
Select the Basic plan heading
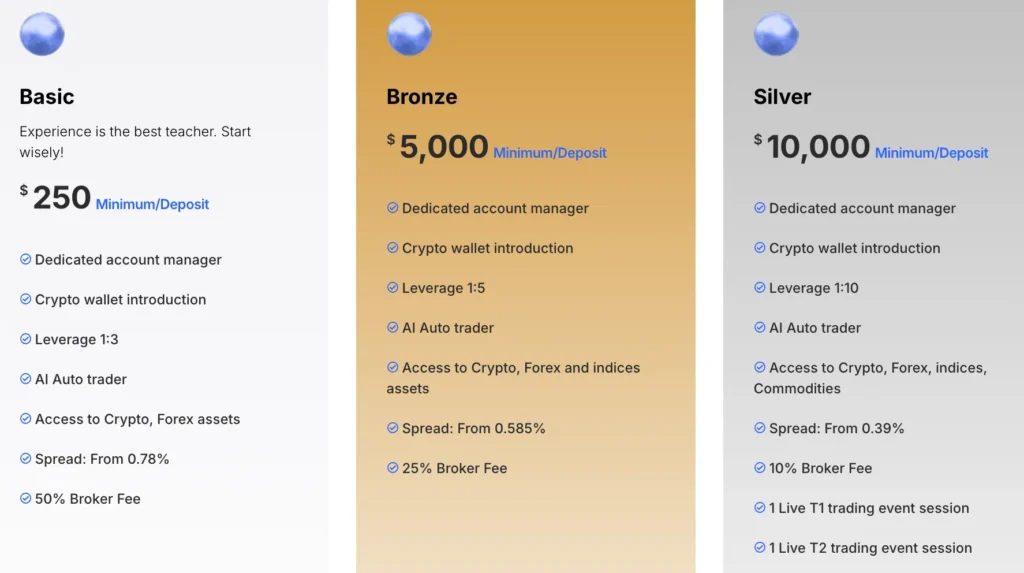(x=47, y=97)
